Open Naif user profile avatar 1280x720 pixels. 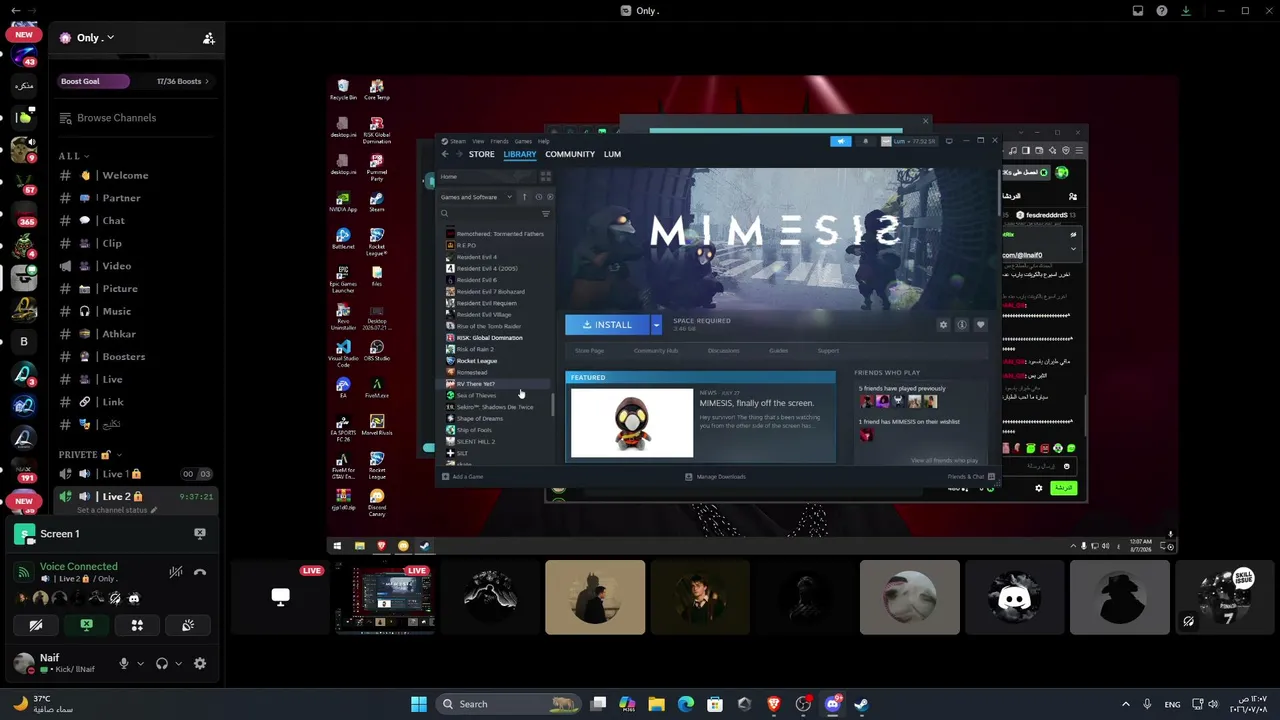[x=24, y=663]
